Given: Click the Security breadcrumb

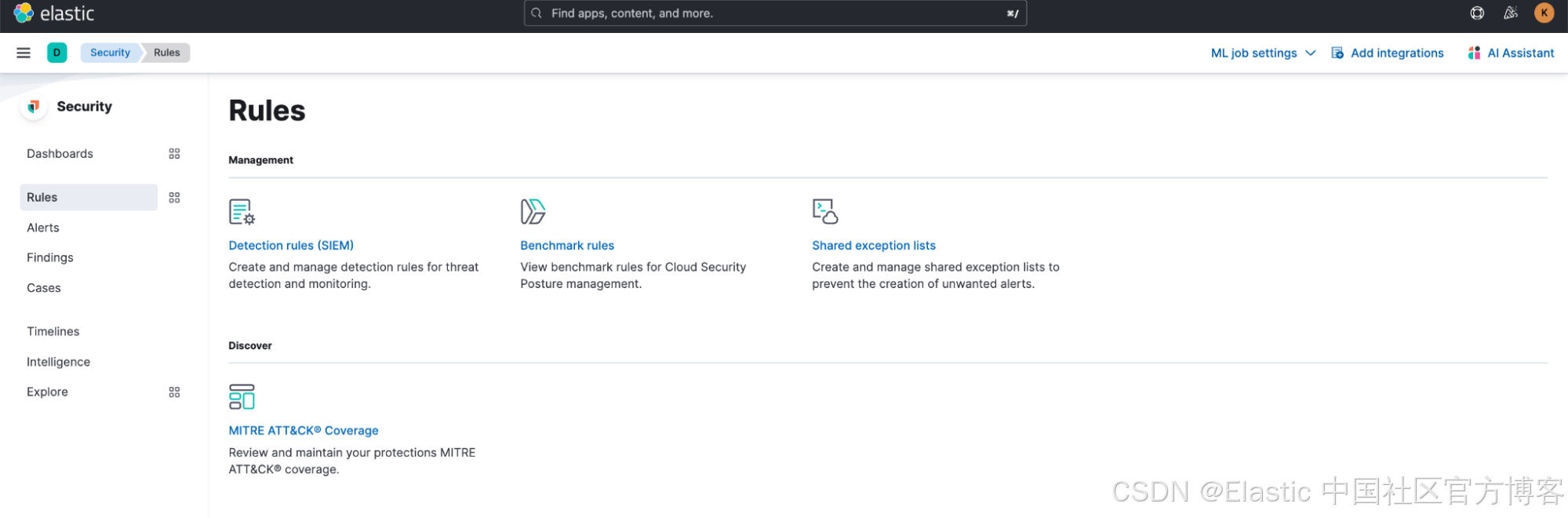Looking at the screenshot, I should (110, 53).
